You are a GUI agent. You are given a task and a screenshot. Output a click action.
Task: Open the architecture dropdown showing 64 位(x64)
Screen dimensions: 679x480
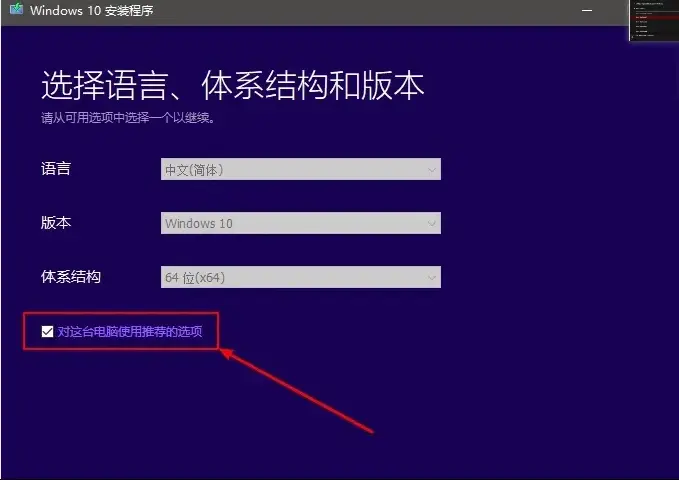click(x=300, y=277)
